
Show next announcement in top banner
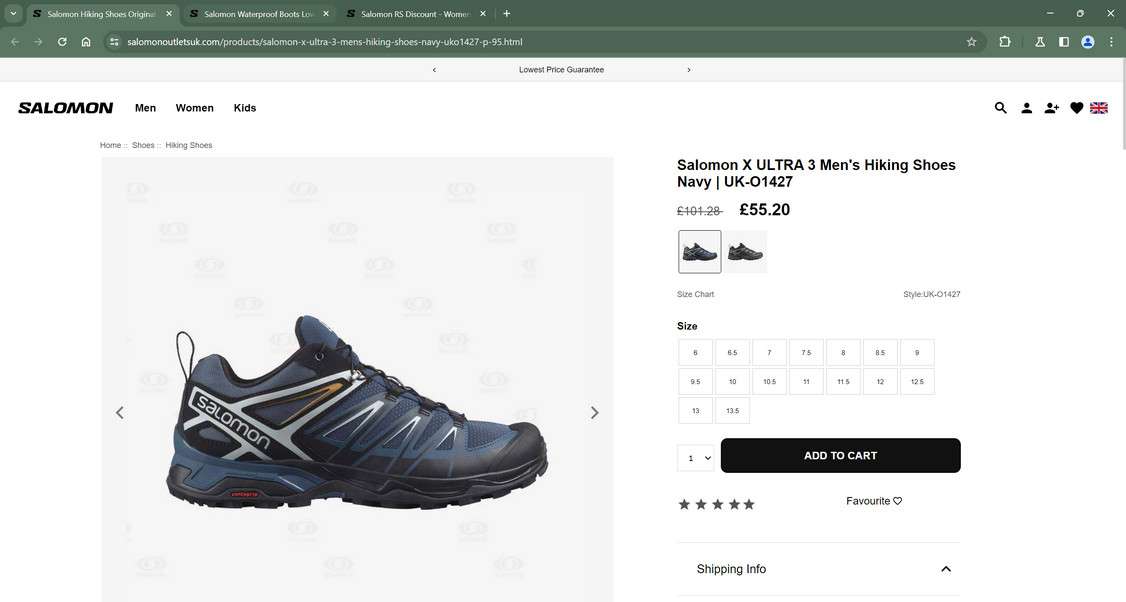pos(689,70)
